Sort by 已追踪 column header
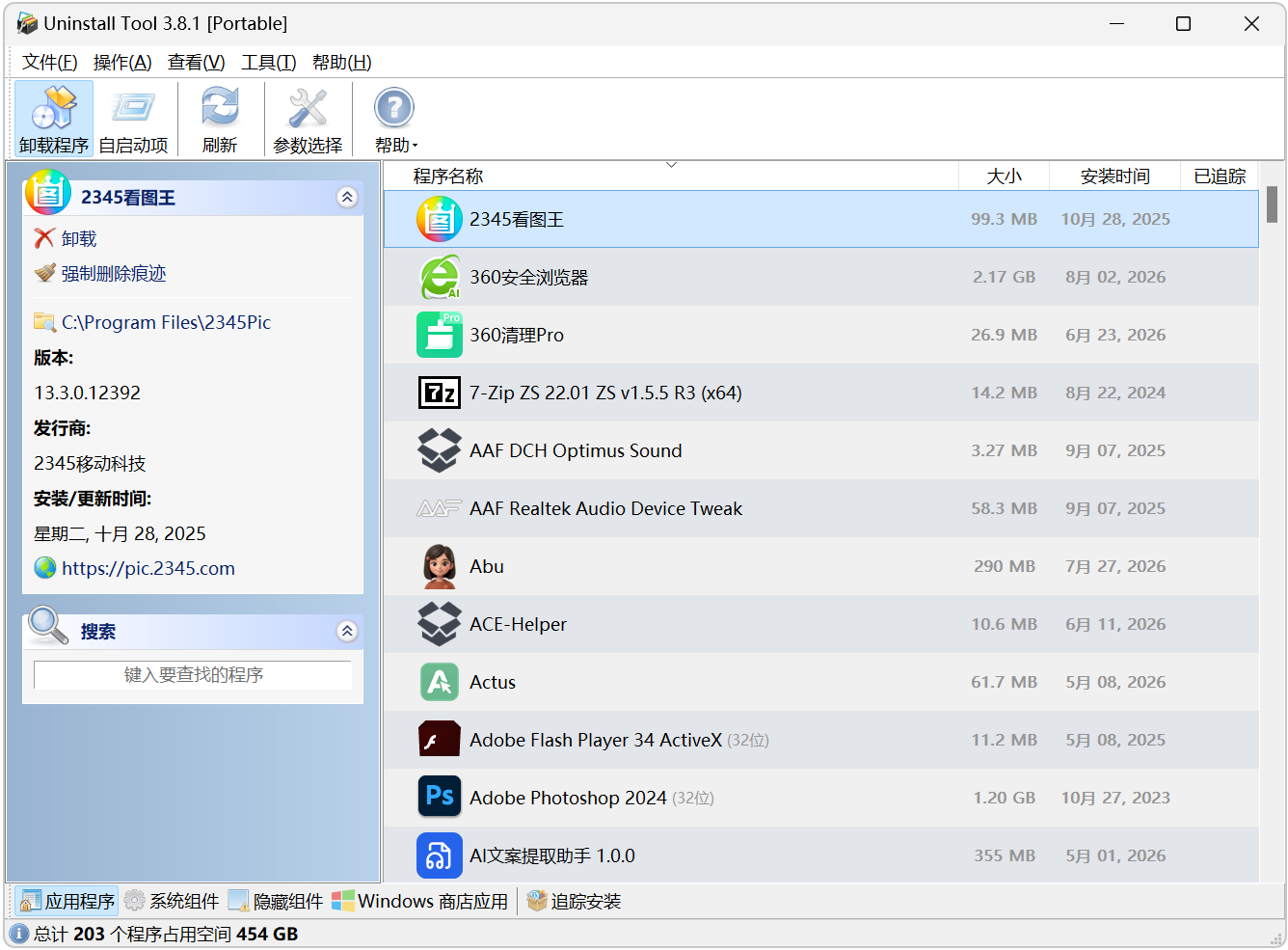This screenshot has height=950, width=1288. point(1220,176)
